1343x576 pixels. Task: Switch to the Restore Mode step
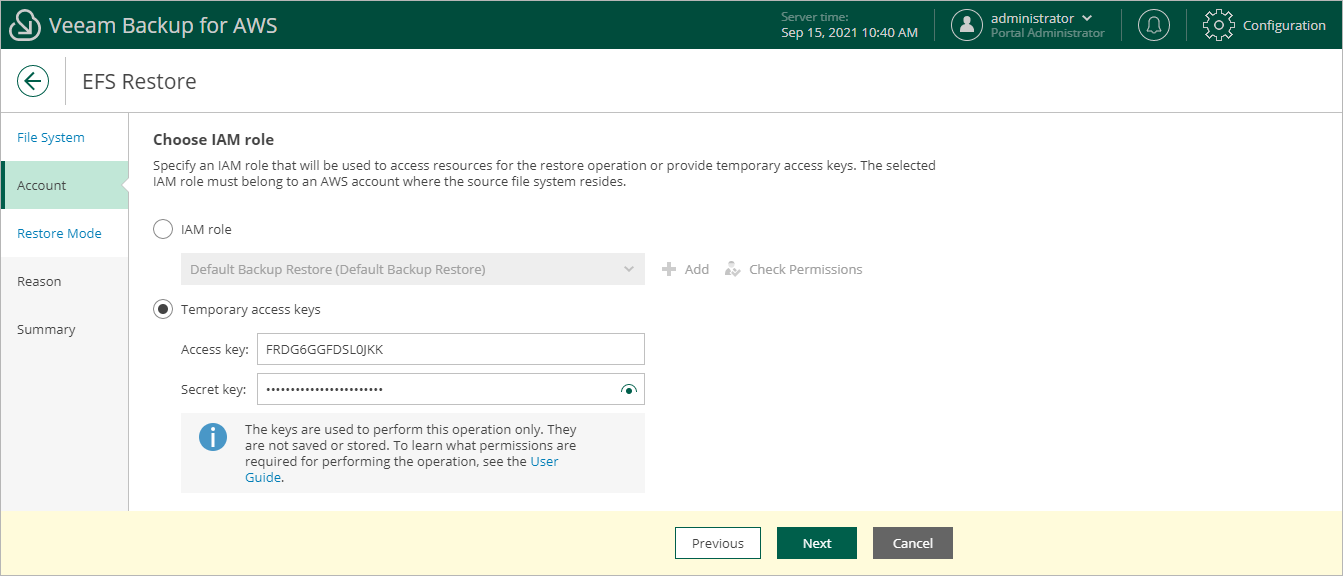click(x=59, y=233)
